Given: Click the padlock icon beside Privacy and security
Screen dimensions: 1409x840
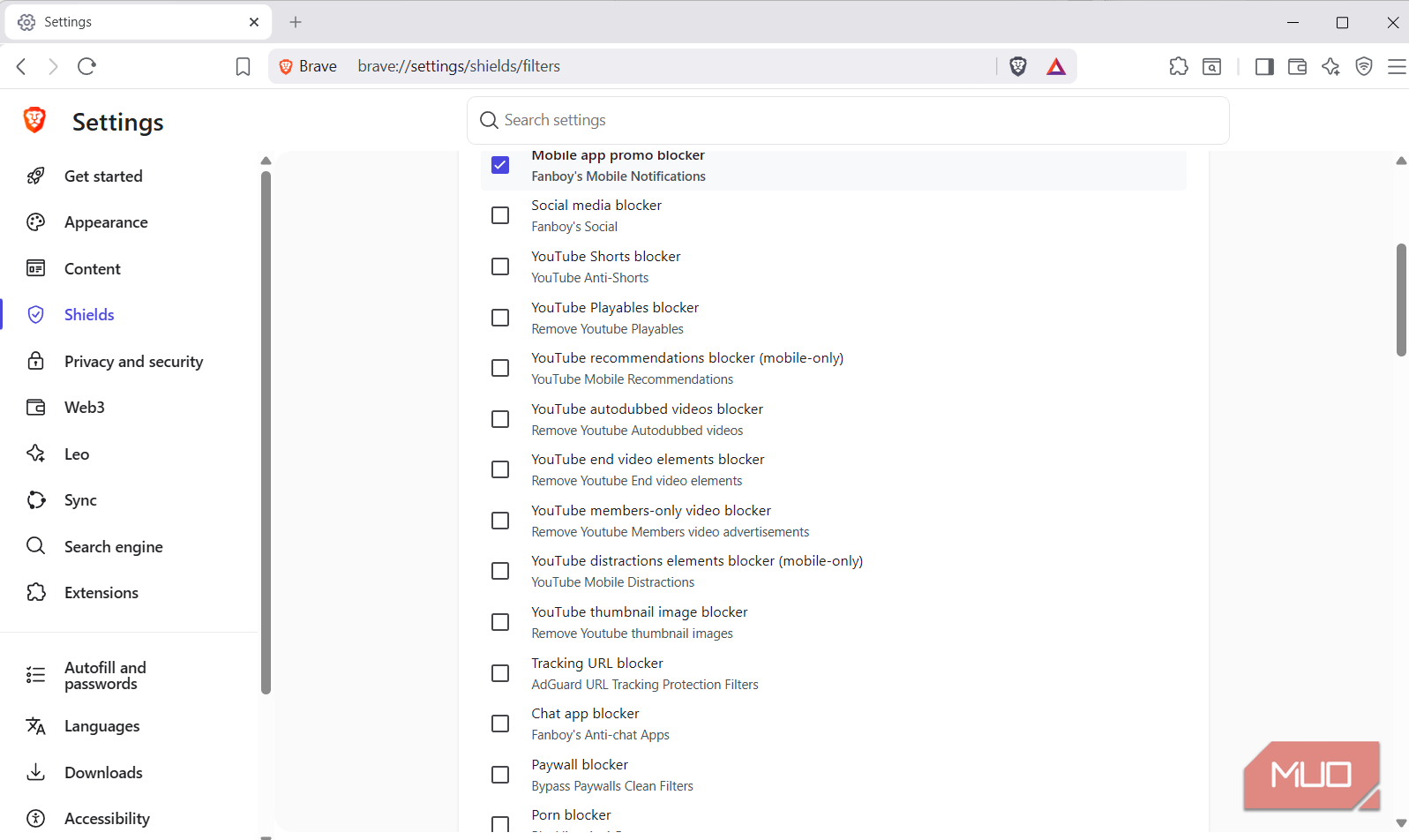Looking at the screenshot, I should [36, 361].
